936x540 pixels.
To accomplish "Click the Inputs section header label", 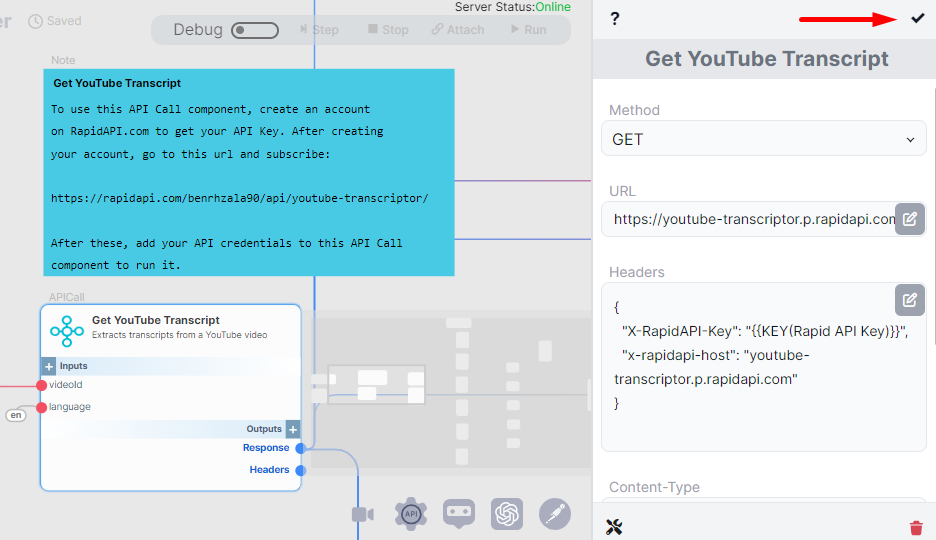I will pyautogui.click(x=73, y=366).
